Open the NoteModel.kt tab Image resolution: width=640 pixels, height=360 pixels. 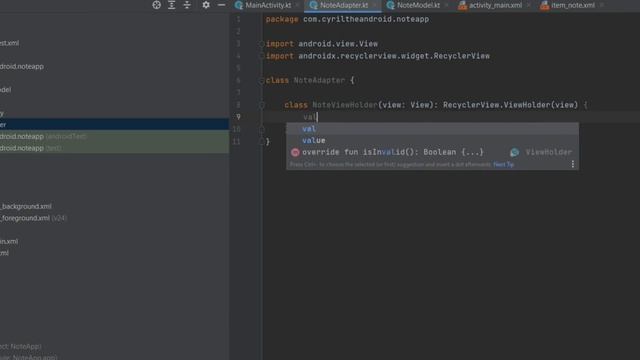(418, 5)
